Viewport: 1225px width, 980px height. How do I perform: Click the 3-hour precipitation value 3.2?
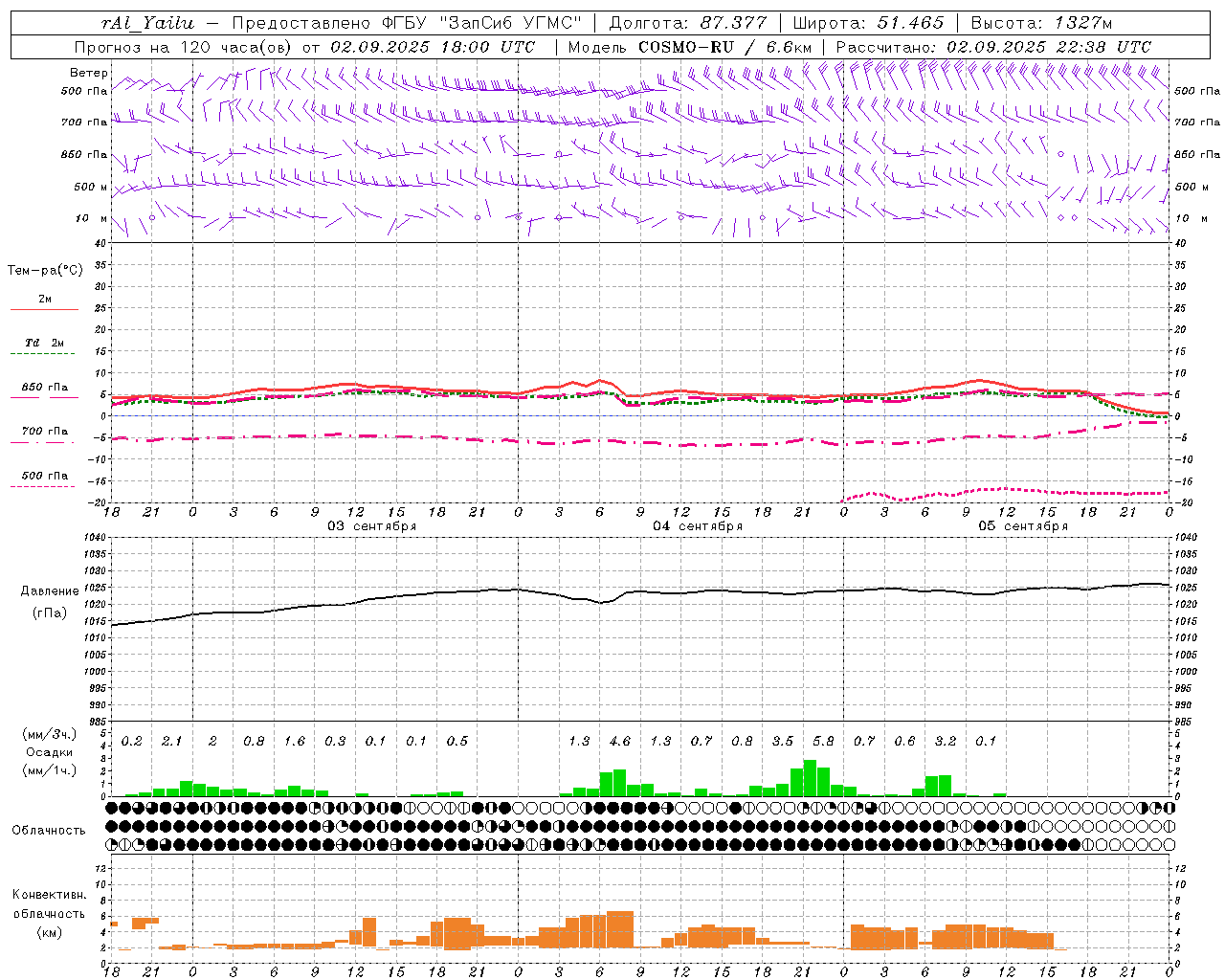[x=946, y=742]
